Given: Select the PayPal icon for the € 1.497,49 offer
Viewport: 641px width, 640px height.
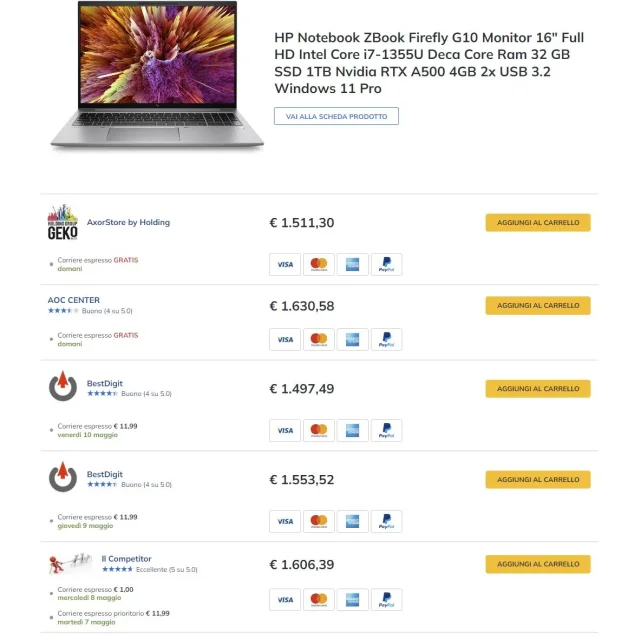Looking at the screenshot, I should point(386,430).
